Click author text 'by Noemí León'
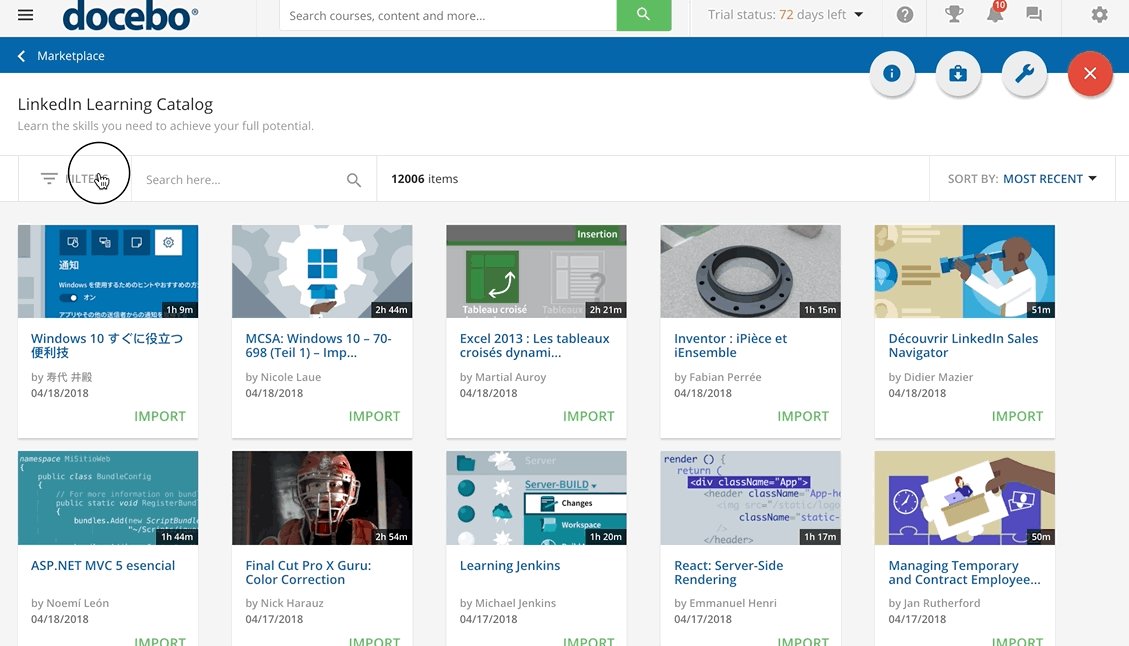The height and width of the screenshot is (646, 1129). tap(70, 603)
